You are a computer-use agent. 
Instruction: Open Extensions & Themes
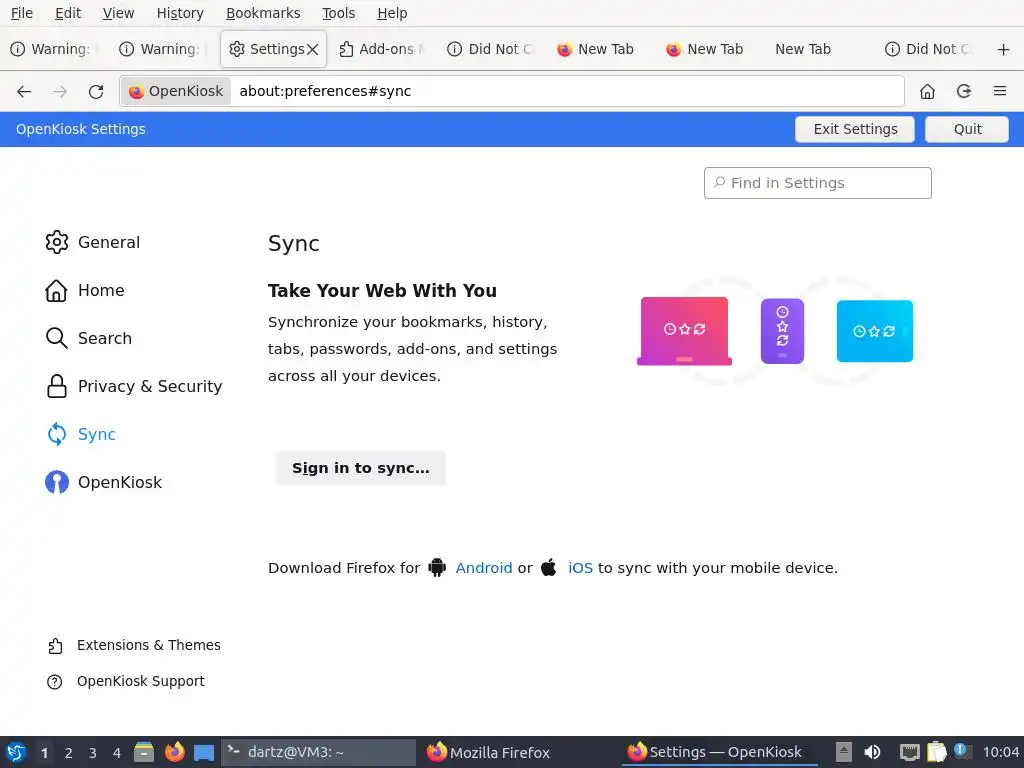(134, 645)
